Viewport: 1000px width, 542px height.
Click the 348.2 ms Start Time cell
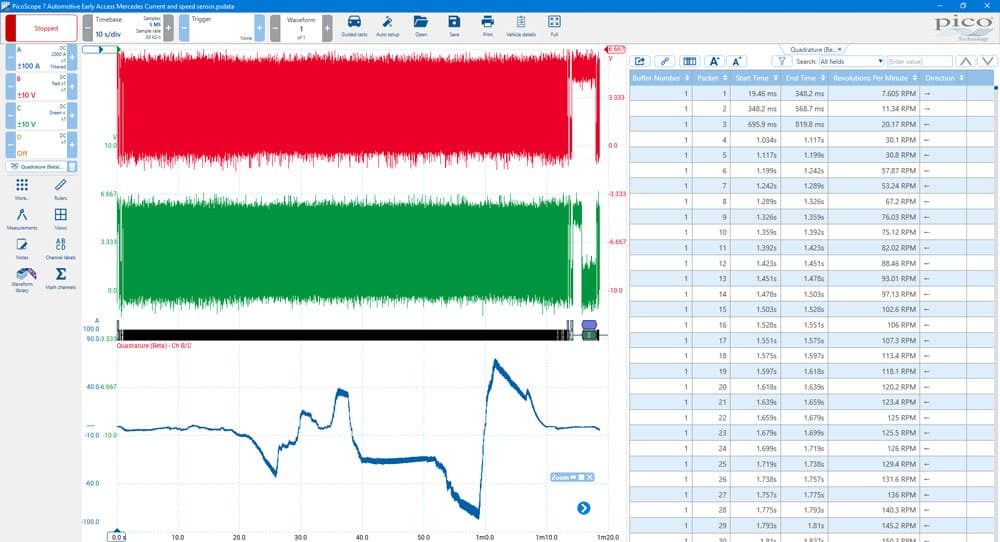(x=756, y=108)
